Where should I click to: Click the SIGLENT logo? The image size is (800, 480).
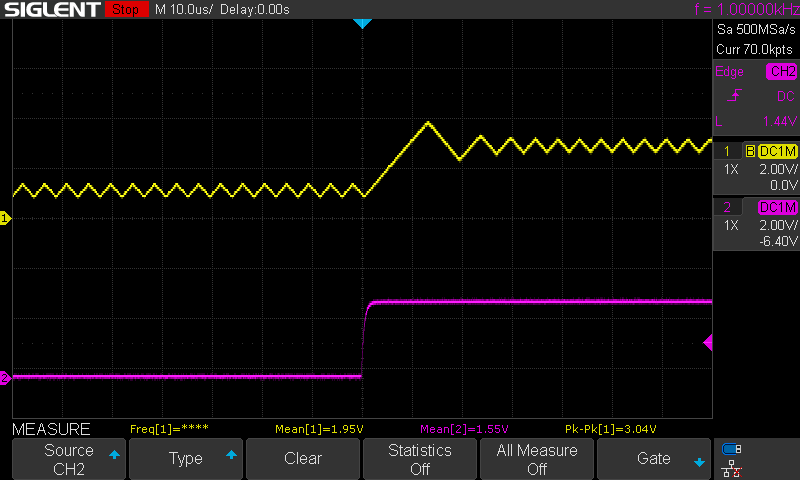click(x=52, y=9)
